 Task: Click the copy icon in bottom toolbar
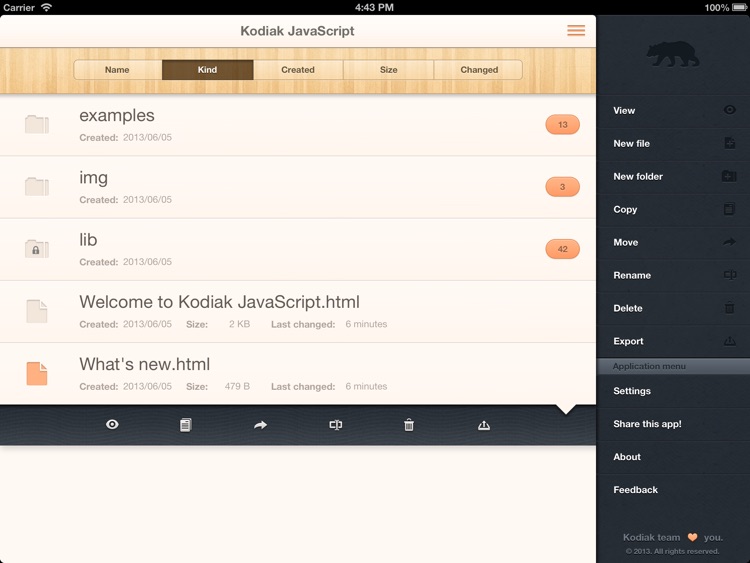click(x=186, y=425)
